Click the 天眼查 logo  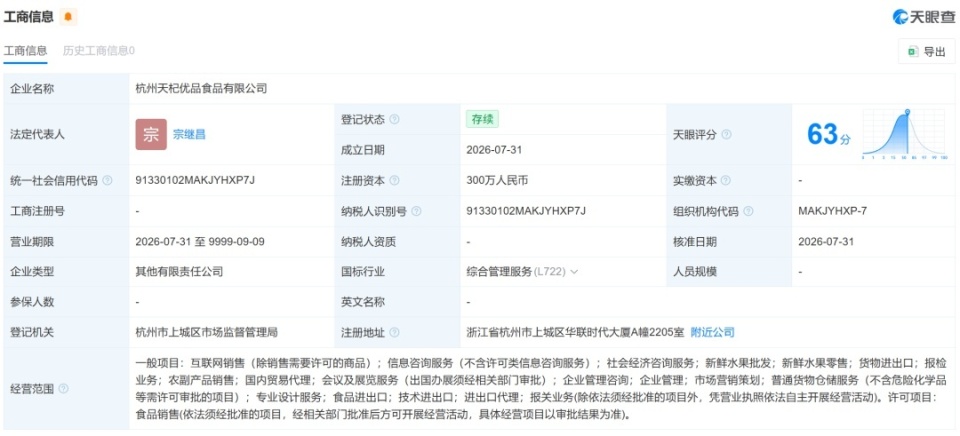tap(923, 17)
